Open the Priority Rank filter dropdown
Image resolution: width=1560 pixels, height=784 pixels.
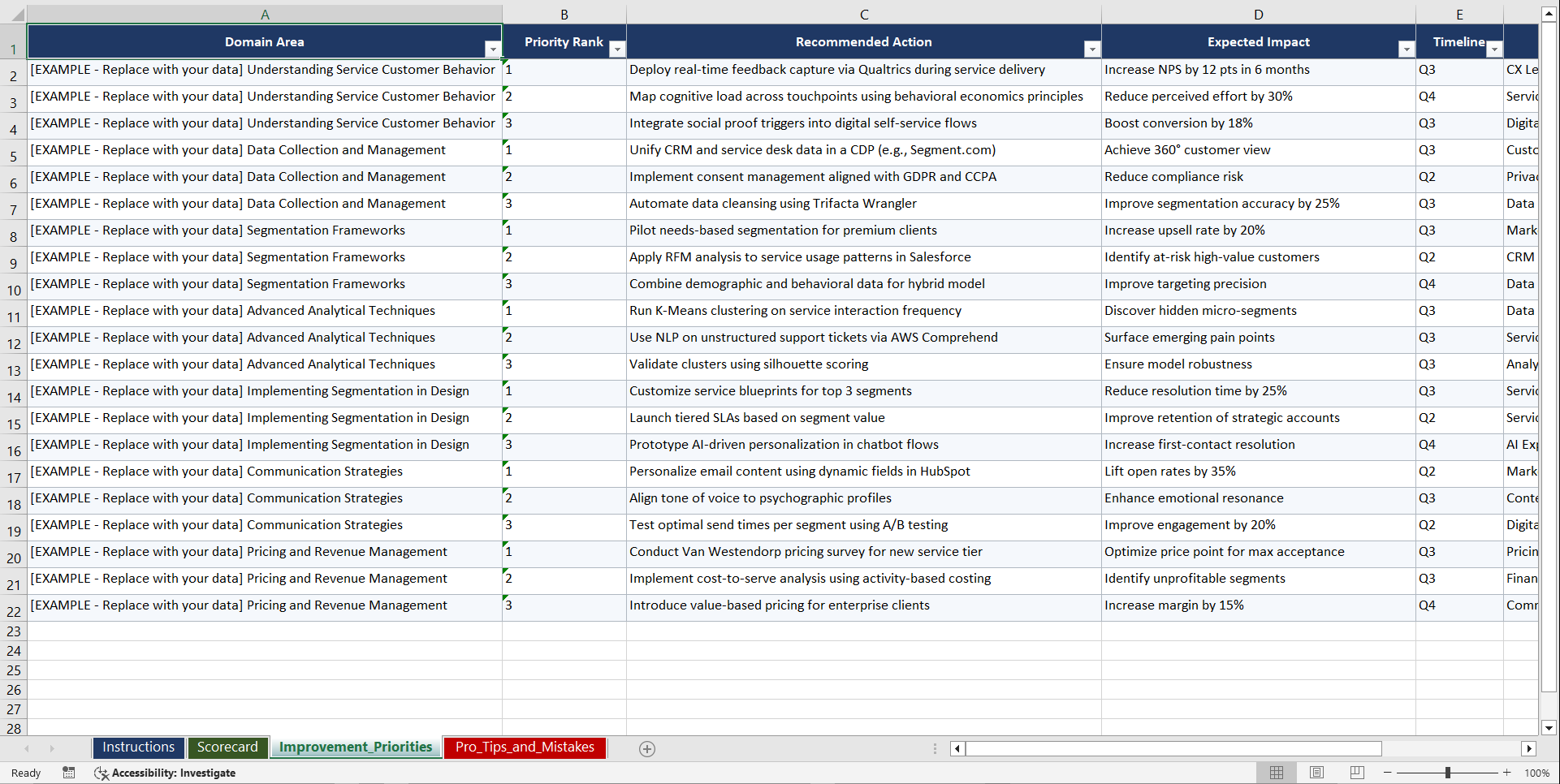pos(618,49)
